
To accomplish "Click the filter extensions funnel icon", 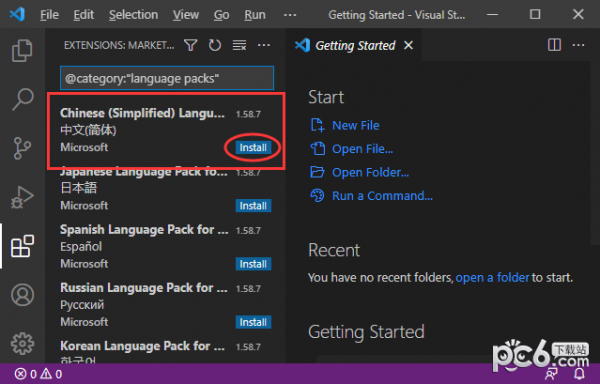I will [x=191, y=46].
